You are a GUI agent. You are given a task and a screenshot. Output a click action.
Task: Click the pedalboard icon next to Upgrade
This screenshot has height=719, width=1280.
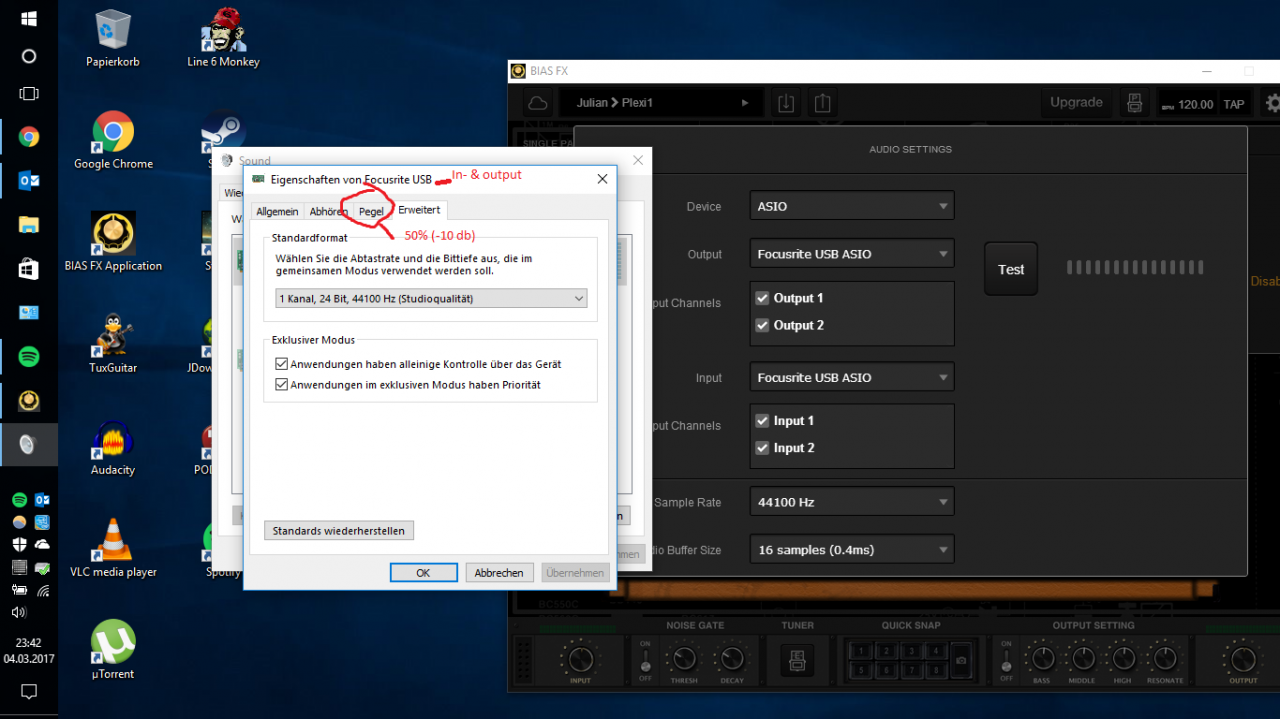pos(1134,103)
